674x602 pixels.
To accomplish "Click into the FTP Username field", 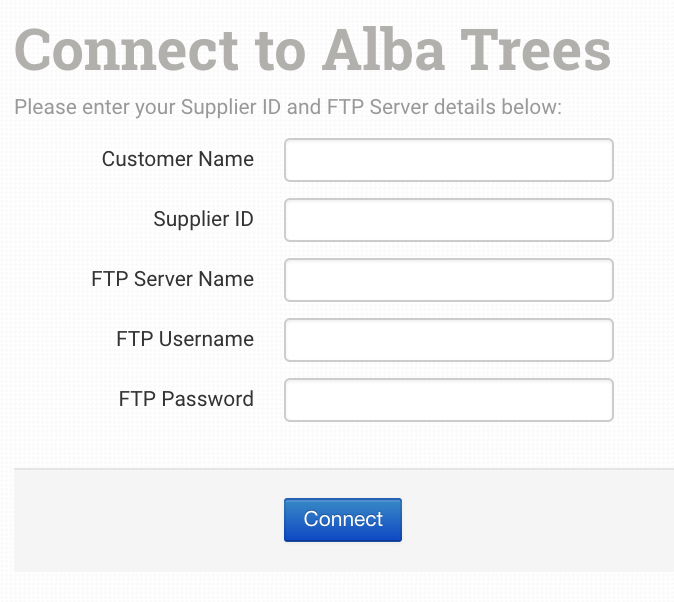I will click(448, 340).
